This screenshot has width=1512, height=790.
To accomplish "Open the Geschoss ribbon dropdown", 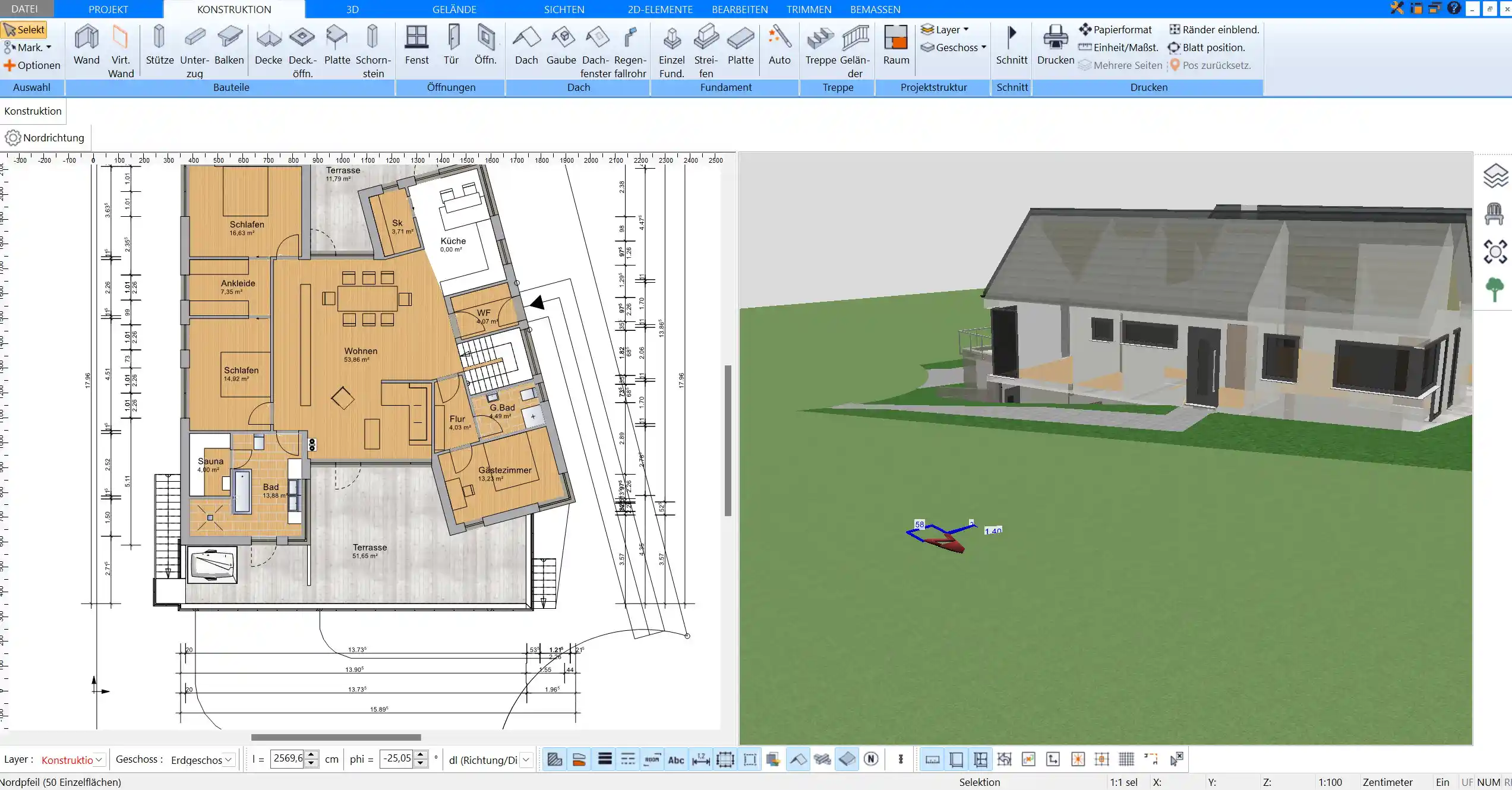I will point(954,48).
